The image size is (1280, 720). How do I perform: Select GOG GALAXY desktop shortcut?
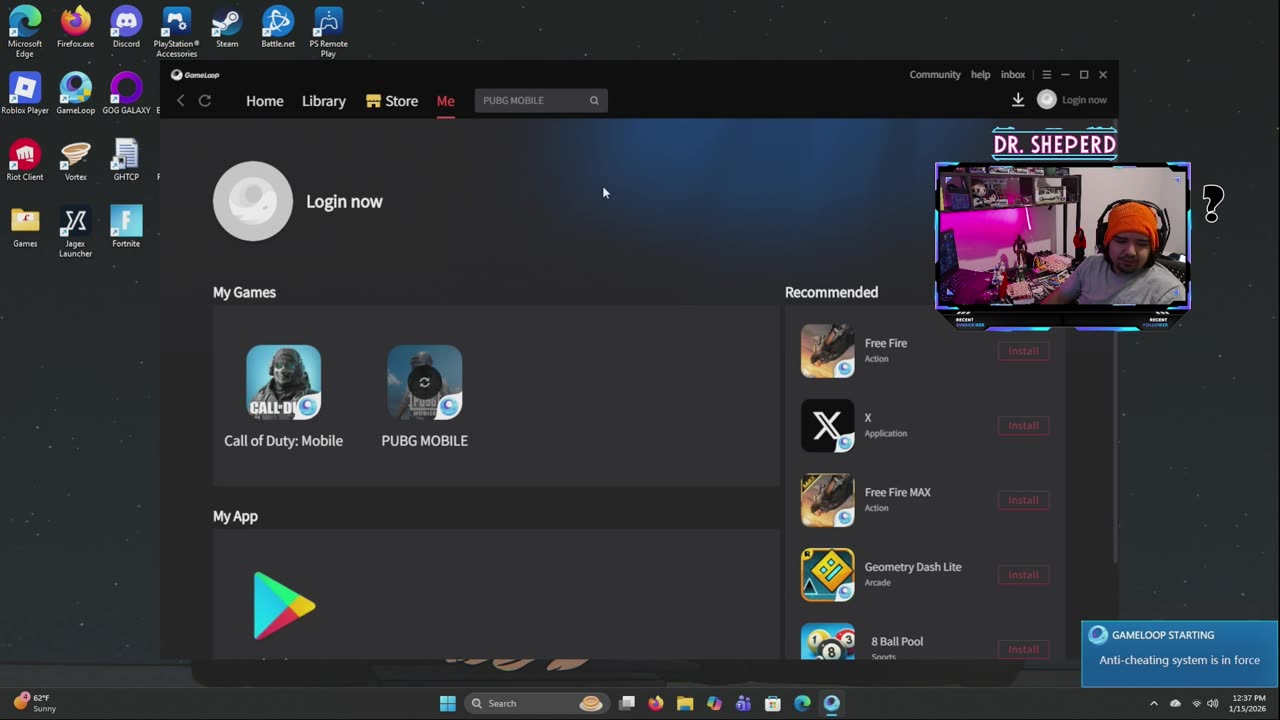pos(126,94)
